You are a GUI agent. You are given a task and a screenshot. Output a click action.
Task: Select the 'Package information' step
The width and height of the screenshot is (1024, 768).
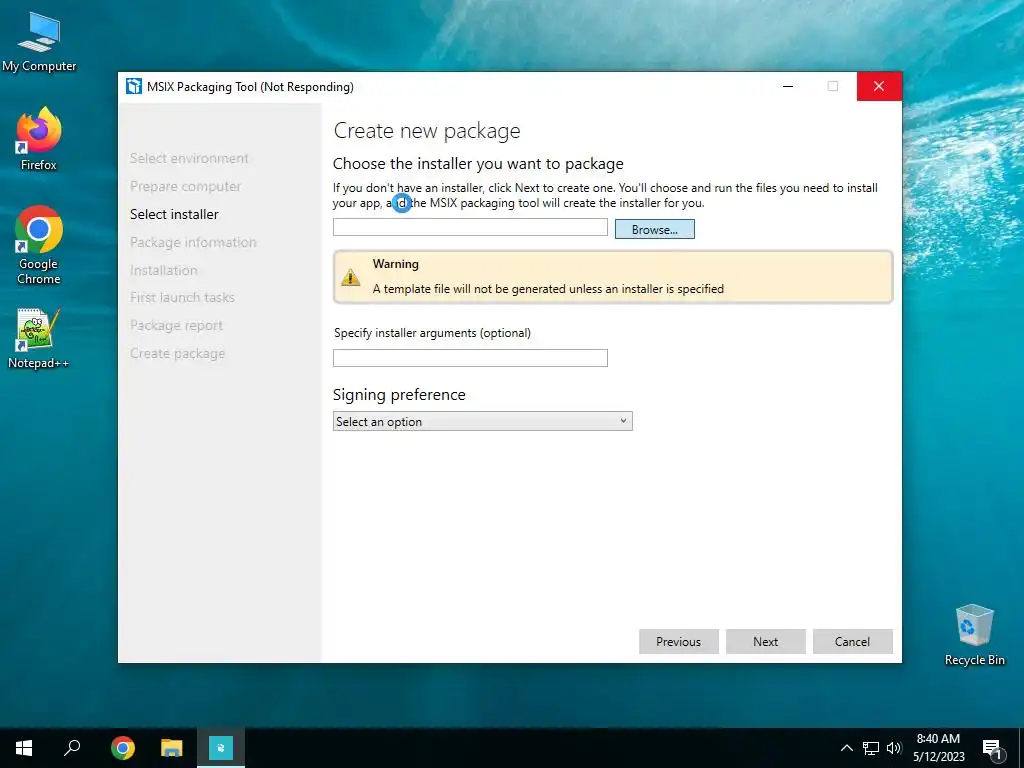pyautogui.click(x=193, y=242)
